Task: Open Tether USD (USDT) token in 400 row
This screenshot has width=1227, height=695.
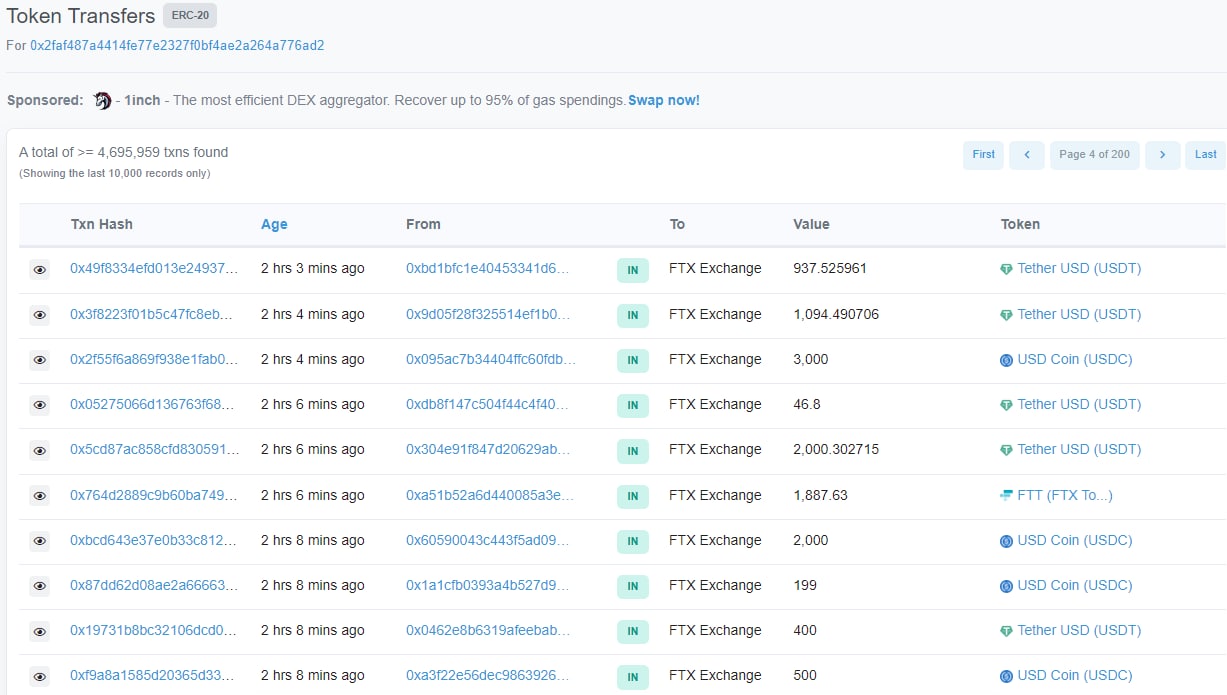Action: [x=1079, y=630]
